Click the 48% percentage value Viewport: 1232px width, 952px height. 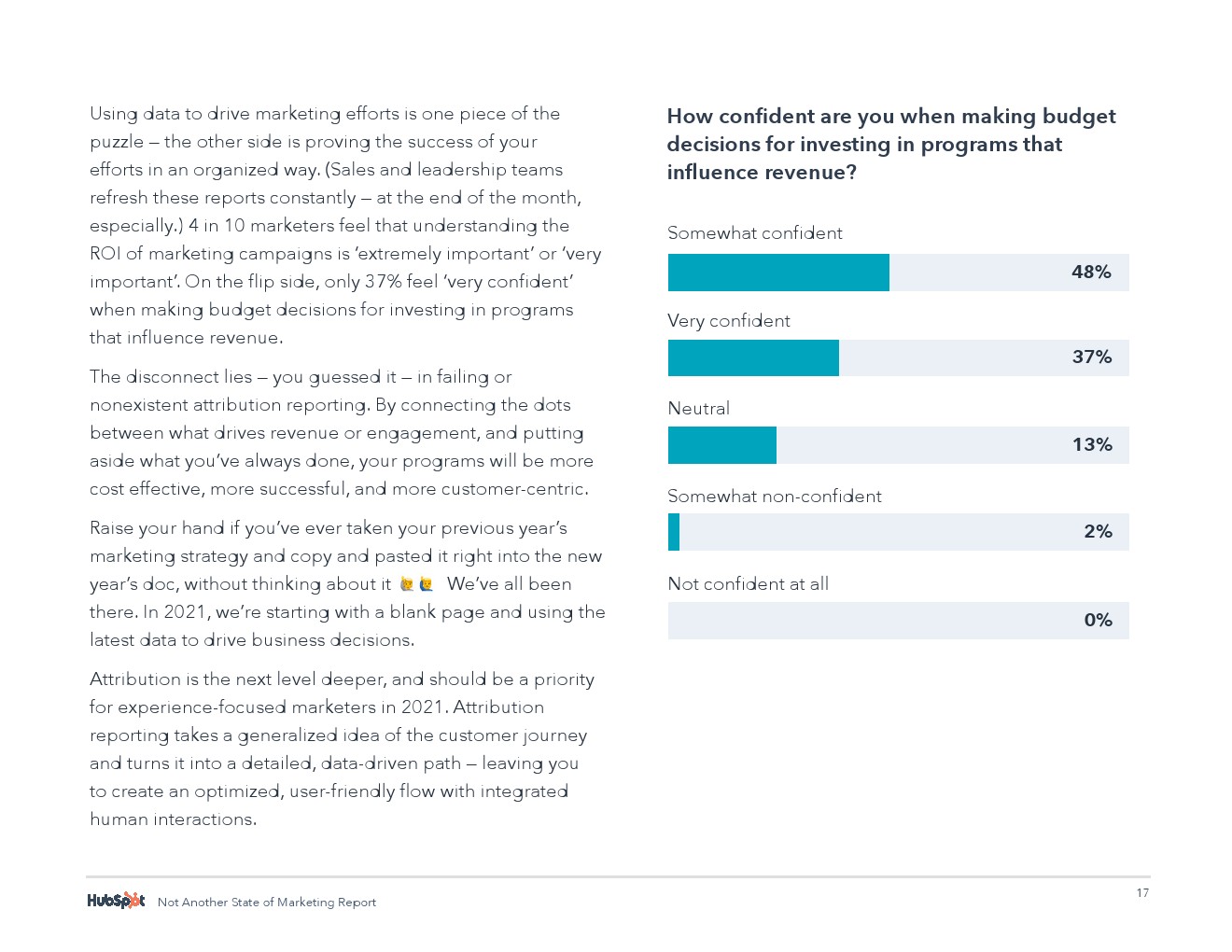click(x=1091, y=273)
